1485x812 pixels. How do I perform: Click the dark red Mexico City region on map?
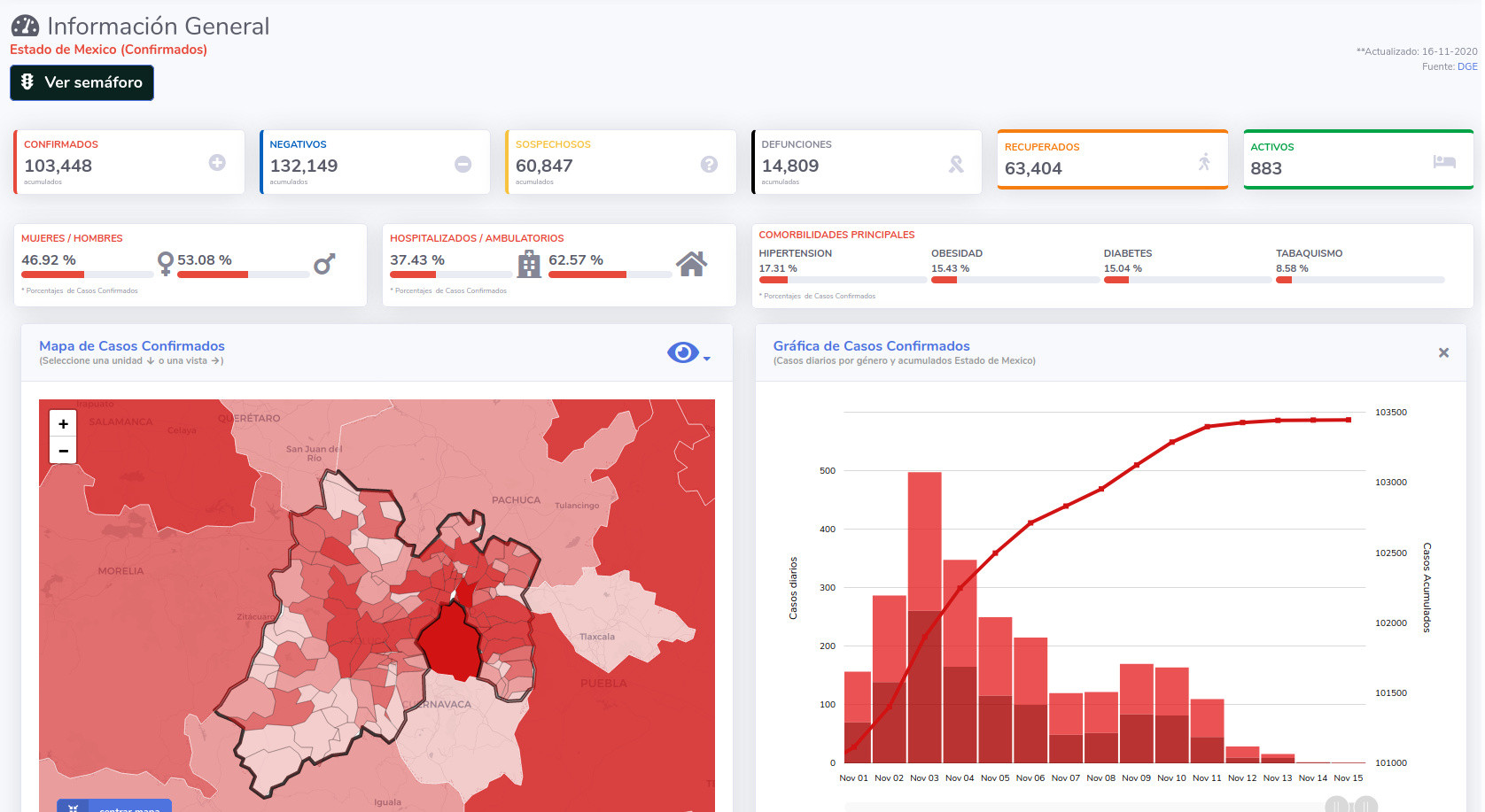[449, 642]
